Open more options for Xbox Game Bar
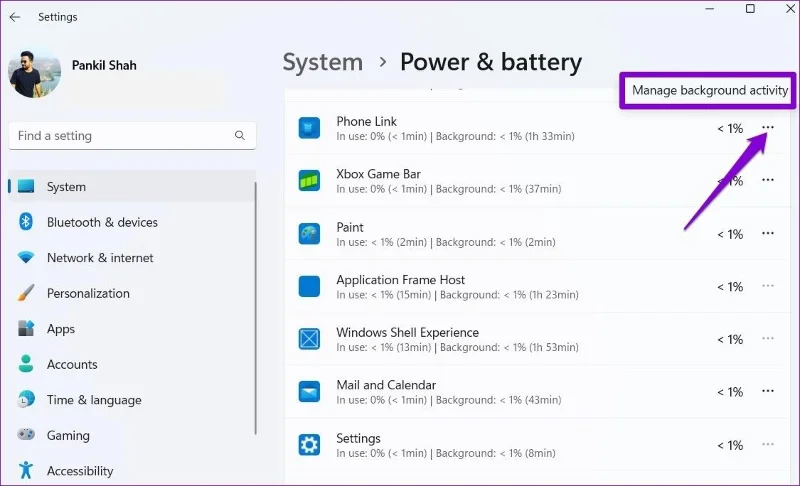800x486 pixels. click(x=768, y=180)
